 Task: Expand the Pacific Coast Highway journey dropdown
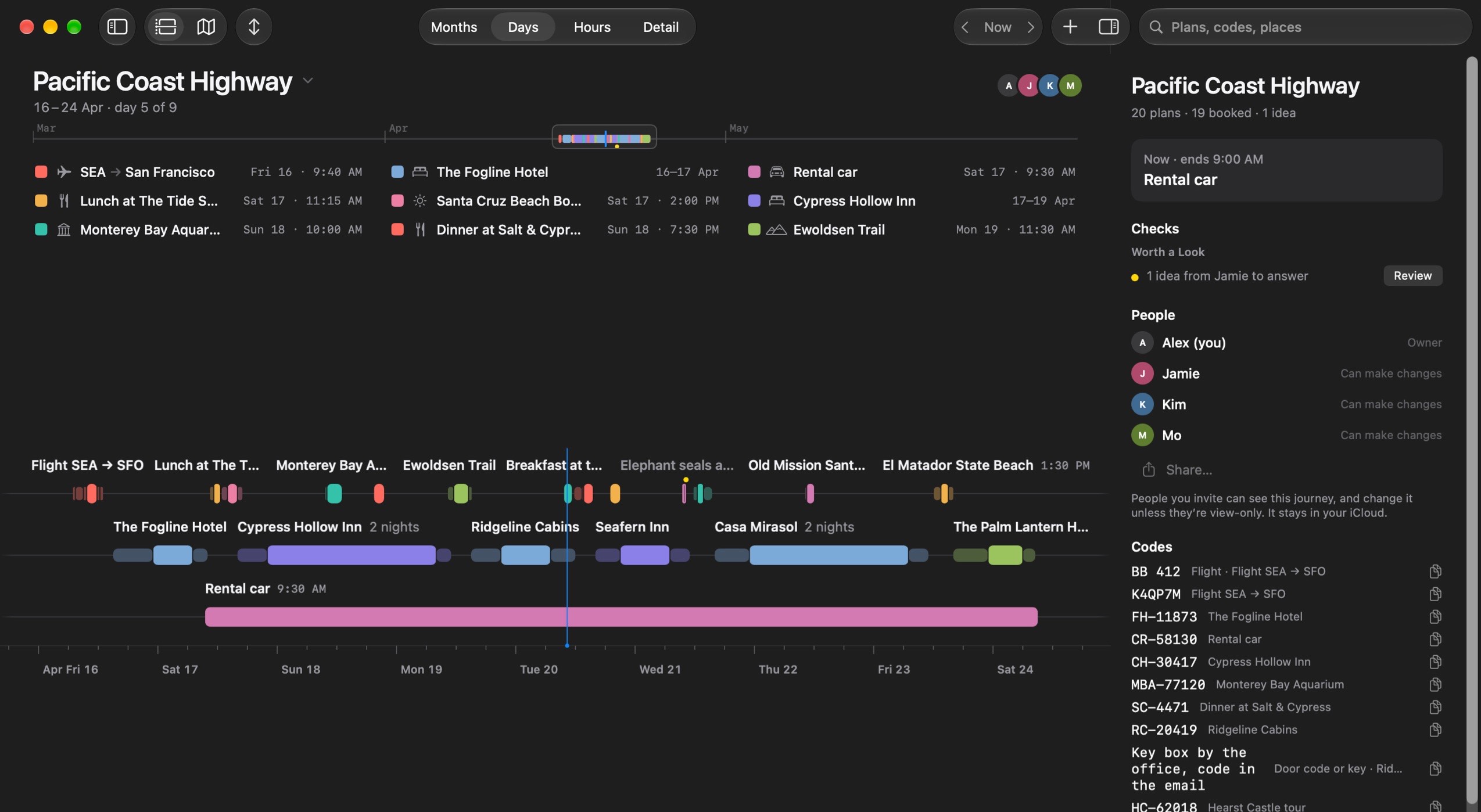309,81
